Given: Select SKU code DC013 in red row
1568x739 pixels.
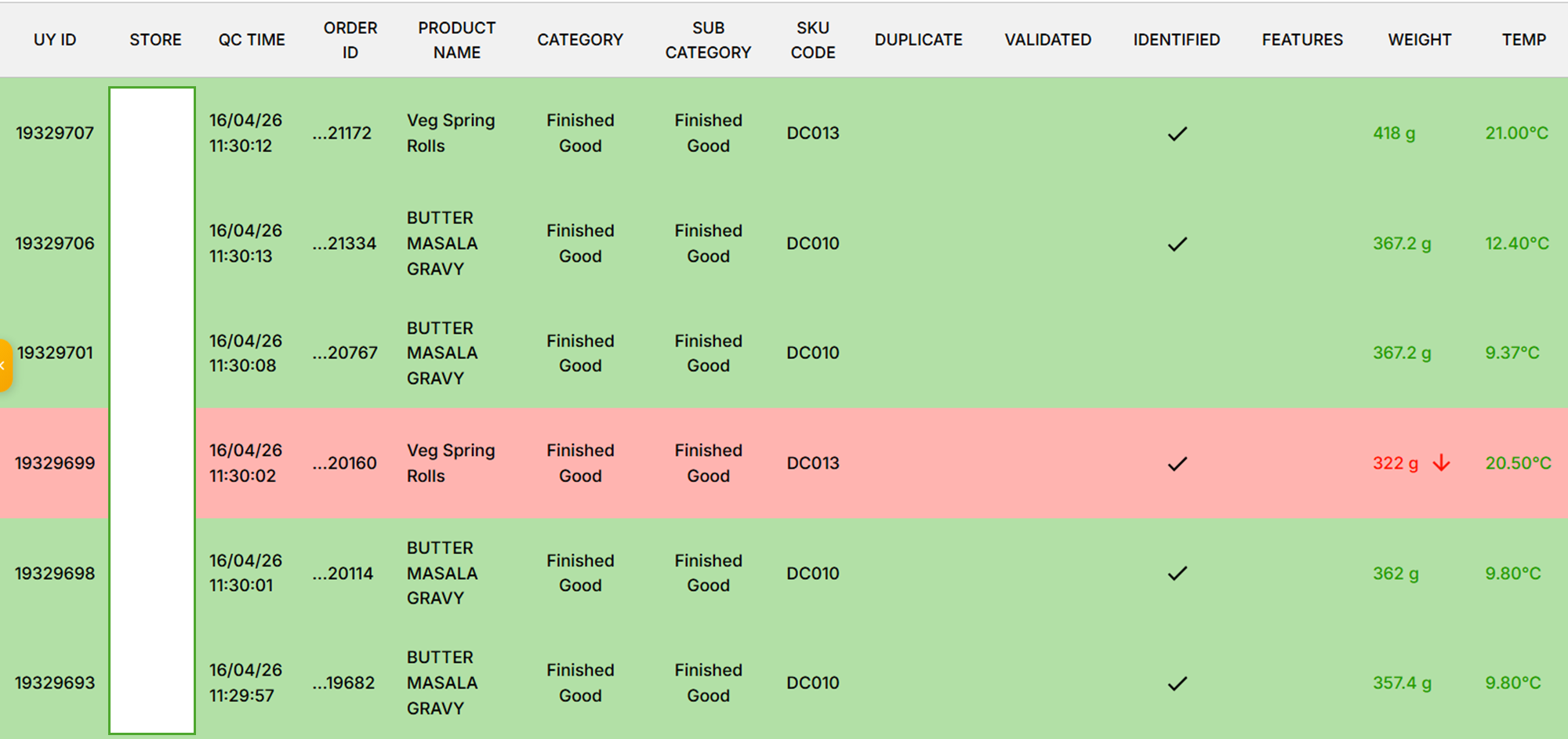Looking at the screenshot, I should [x=812, y=463].
